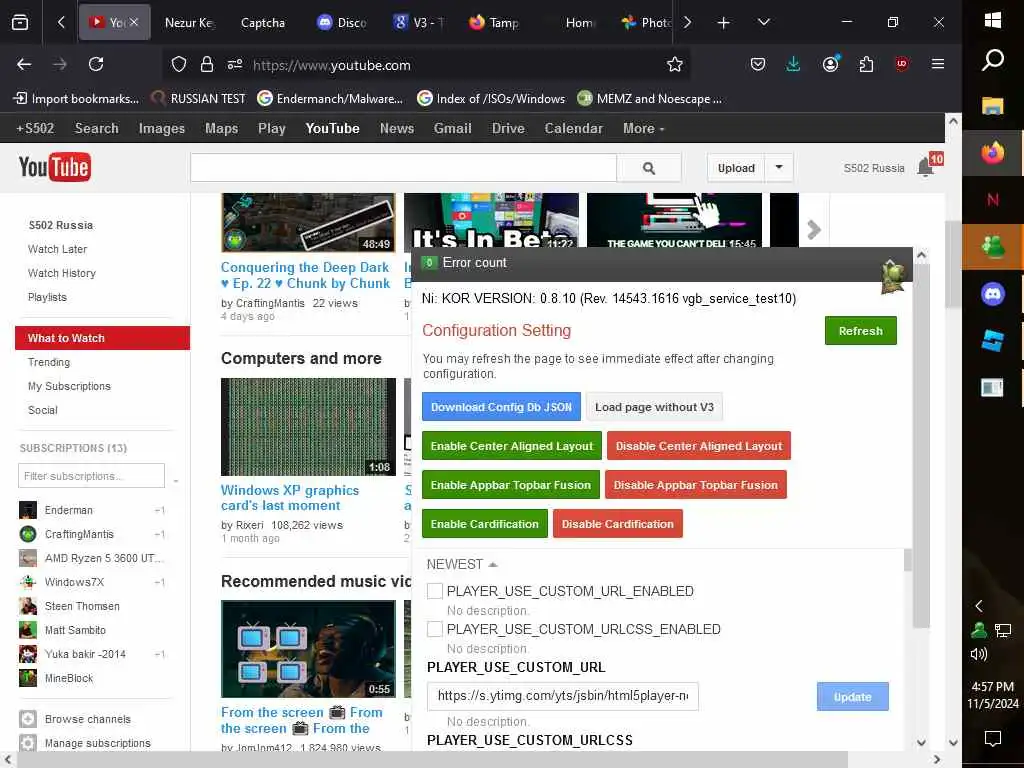Click the Endermanch/Malware bookmark
1024x768 pixels.
pos(330,99)
